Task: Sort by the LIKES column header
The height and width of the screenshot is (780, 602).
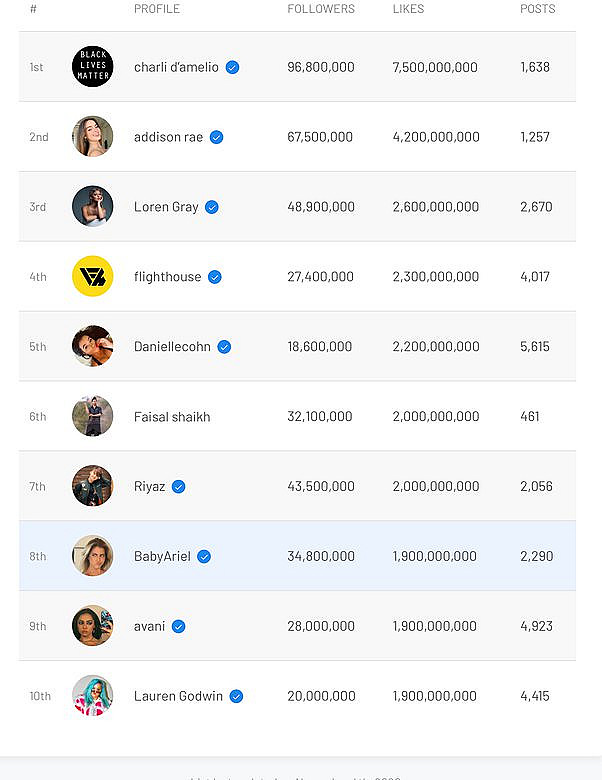Action: (408, 9)
